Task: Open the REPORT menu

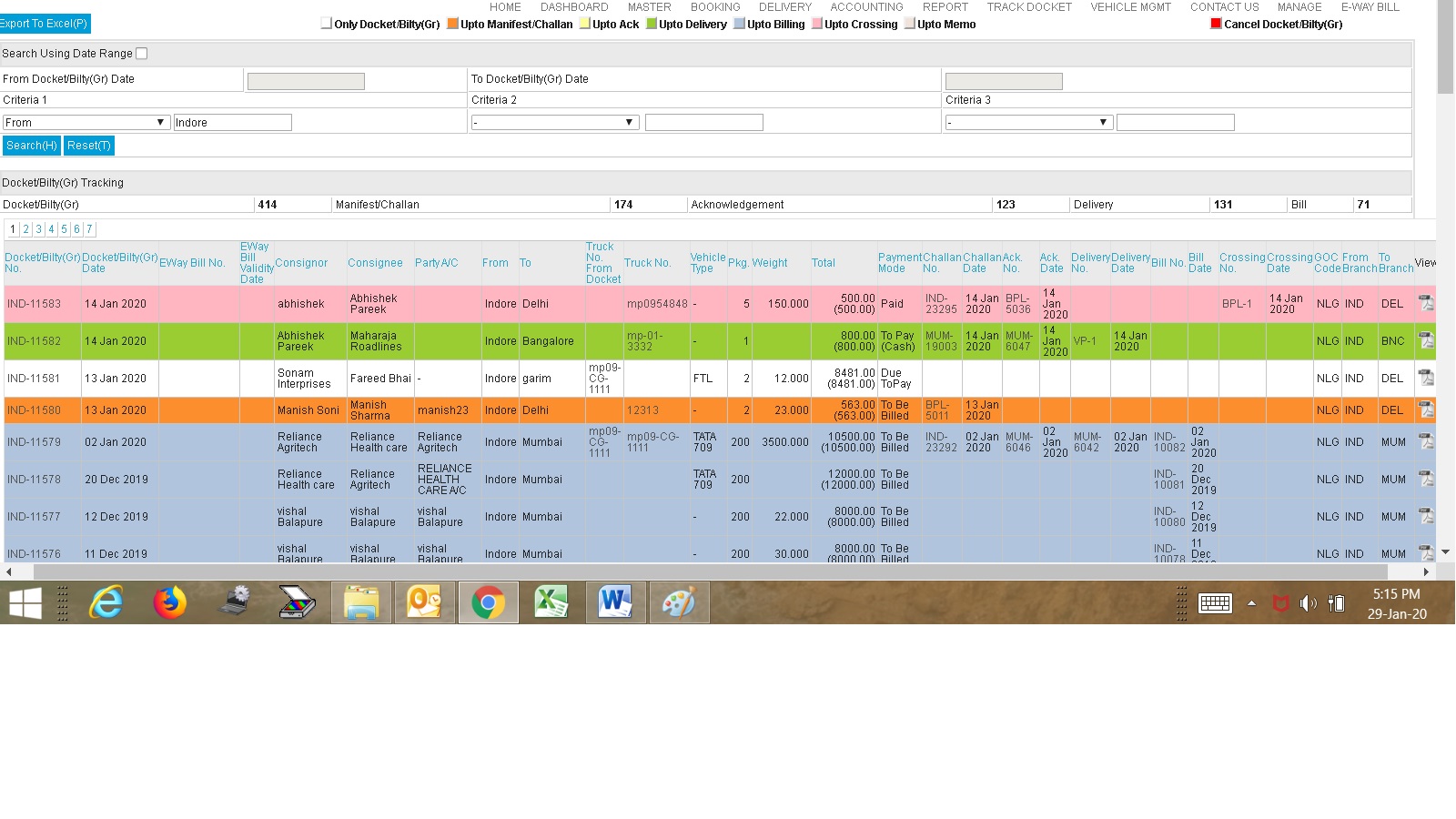Action: (945, 7)
